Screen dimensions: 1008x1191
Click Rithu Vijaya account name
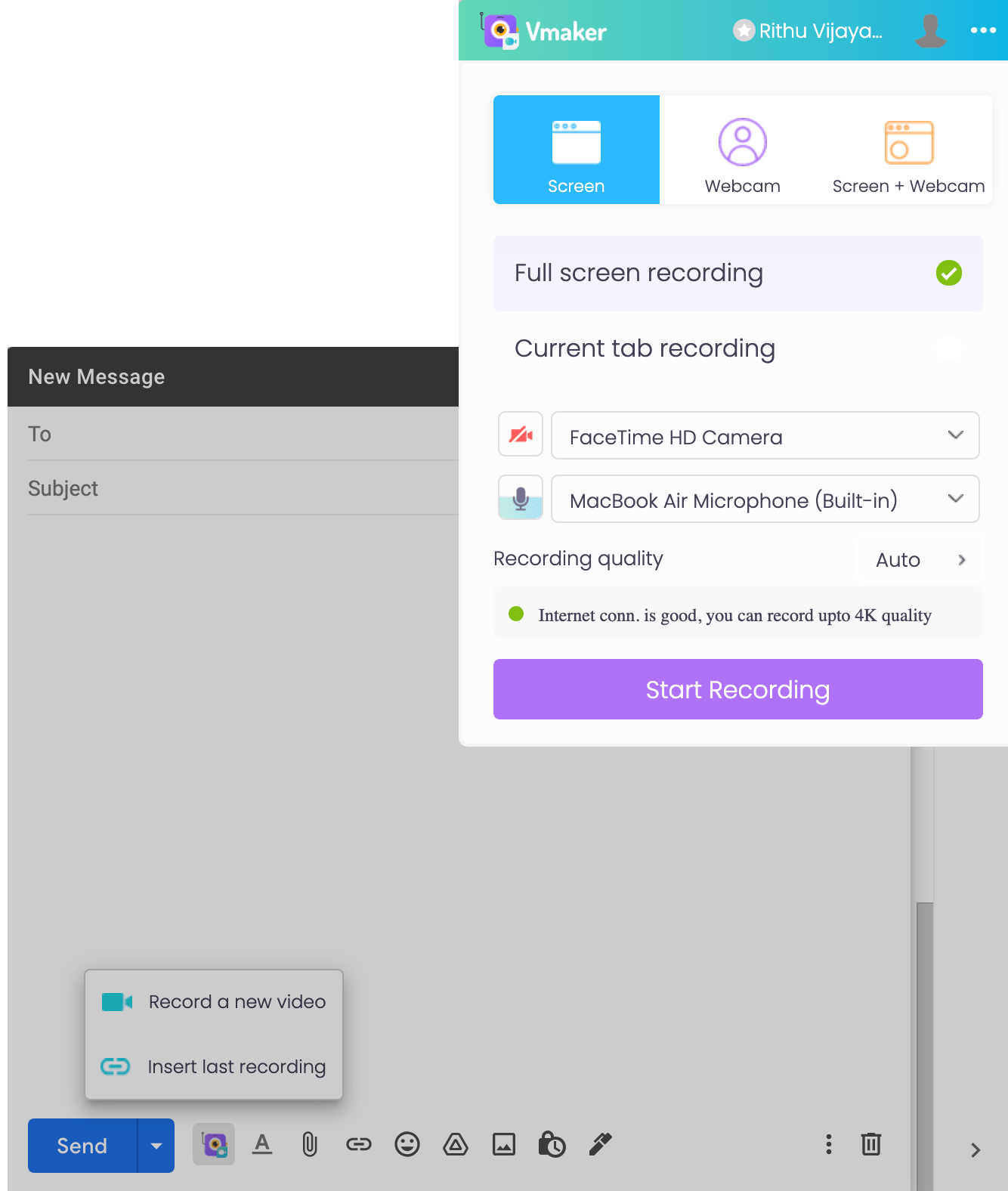click(821, 31)
